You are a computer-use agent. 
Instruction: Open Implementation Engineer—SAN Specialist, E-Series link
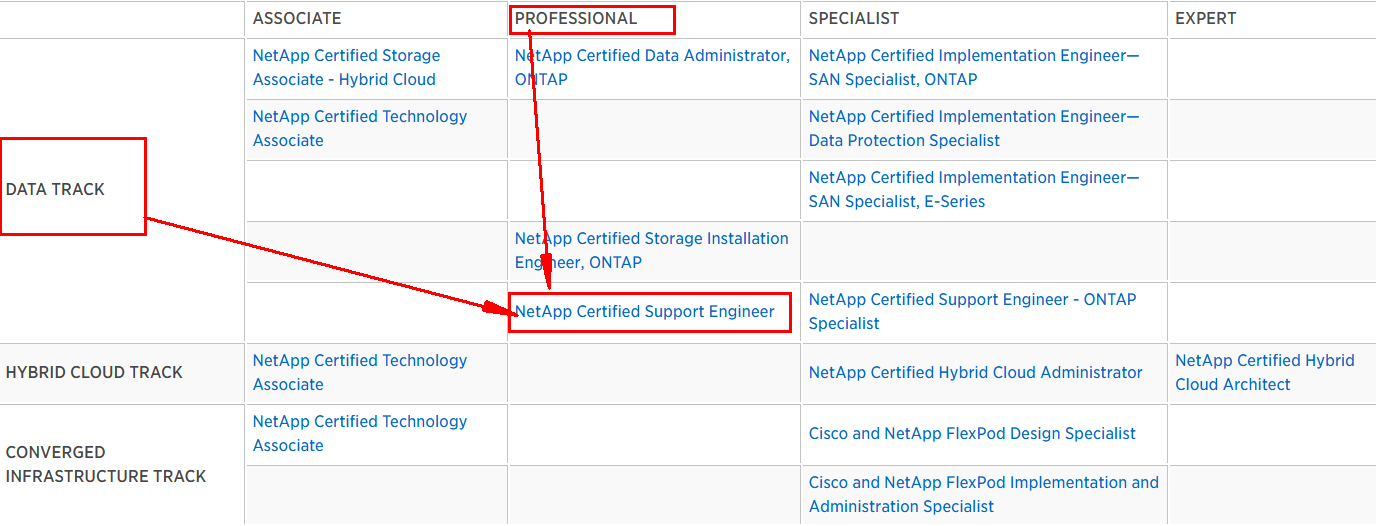973,190
